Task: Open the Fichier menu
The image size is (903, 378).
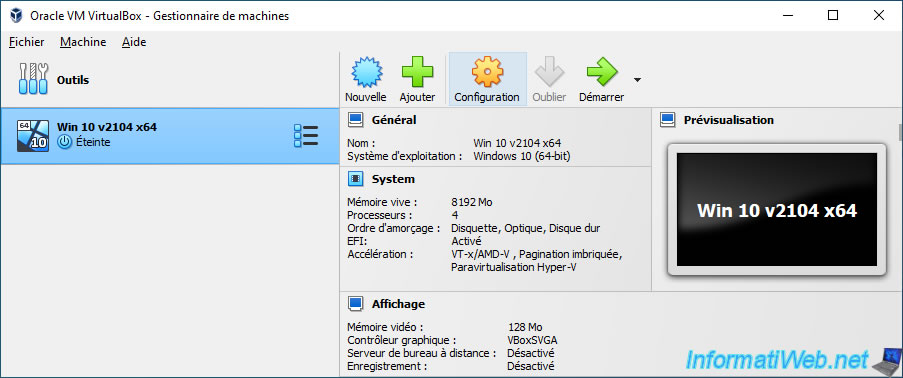Action: point(26,42)
